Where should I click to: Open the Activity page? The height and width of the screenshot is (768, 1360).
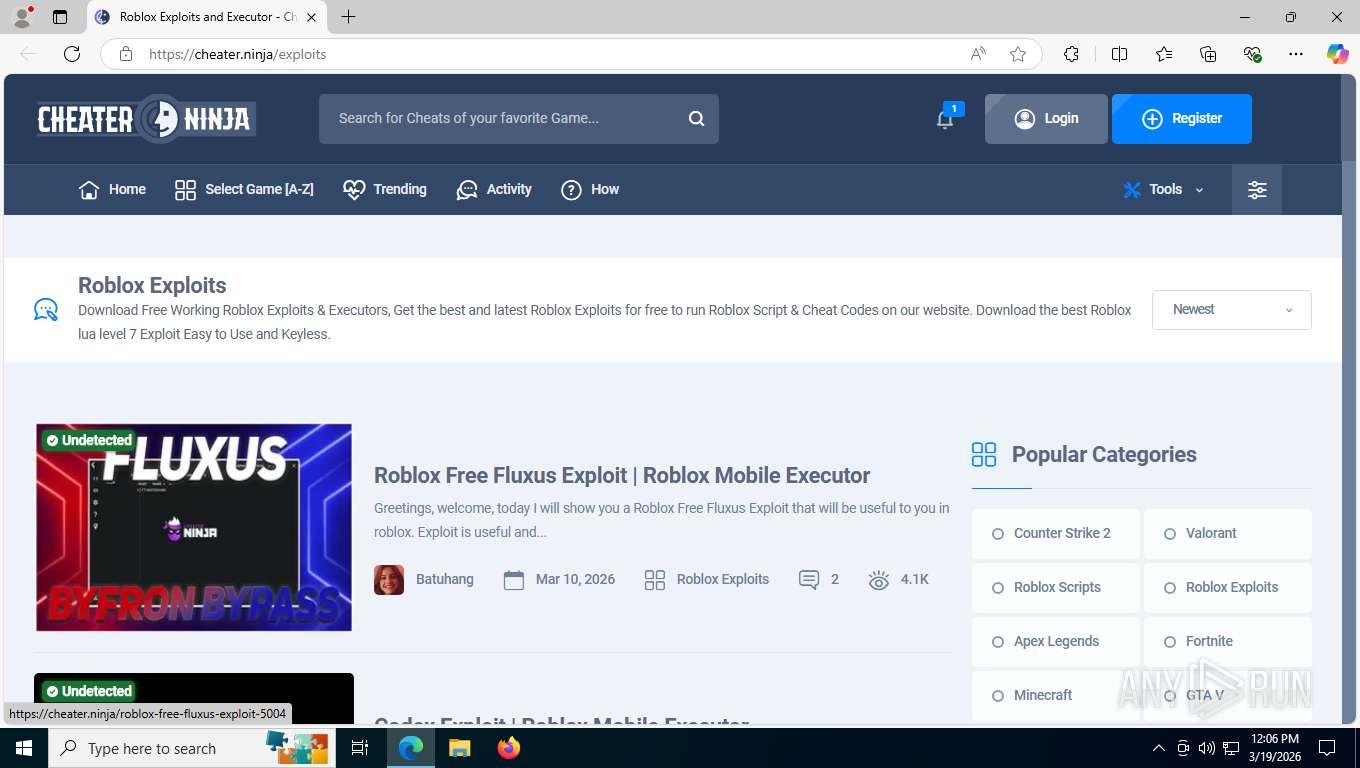click(494, 190)
